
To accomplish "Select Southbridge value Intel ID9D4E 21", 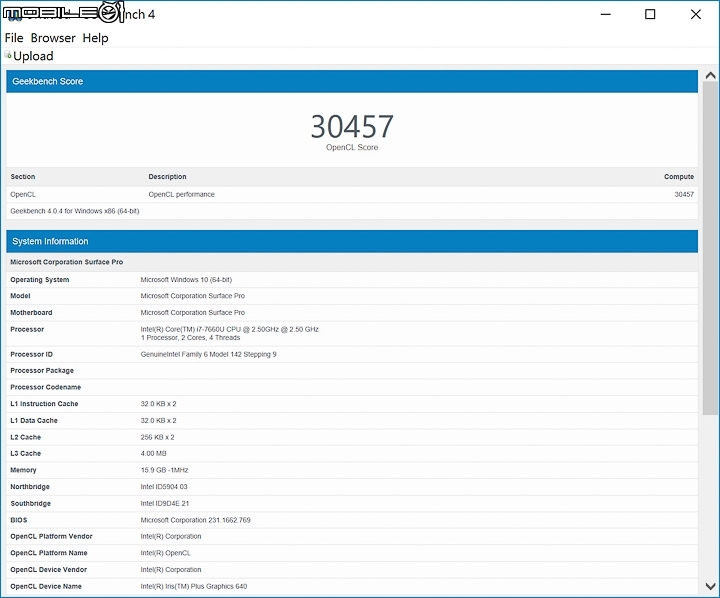I will [x=164, y=503].
